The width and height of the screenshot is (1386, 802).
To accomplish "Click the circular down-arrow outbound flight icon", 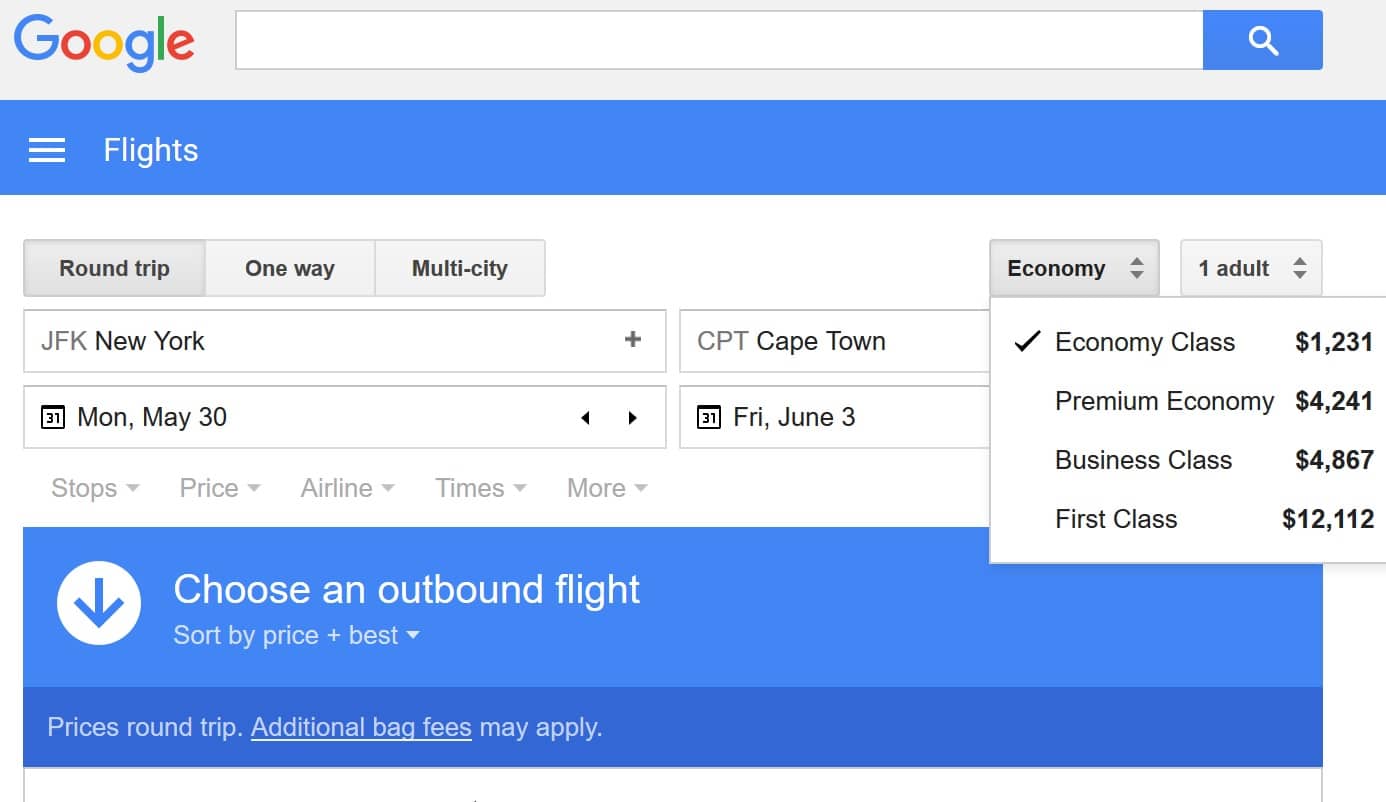I will [99, 603].
